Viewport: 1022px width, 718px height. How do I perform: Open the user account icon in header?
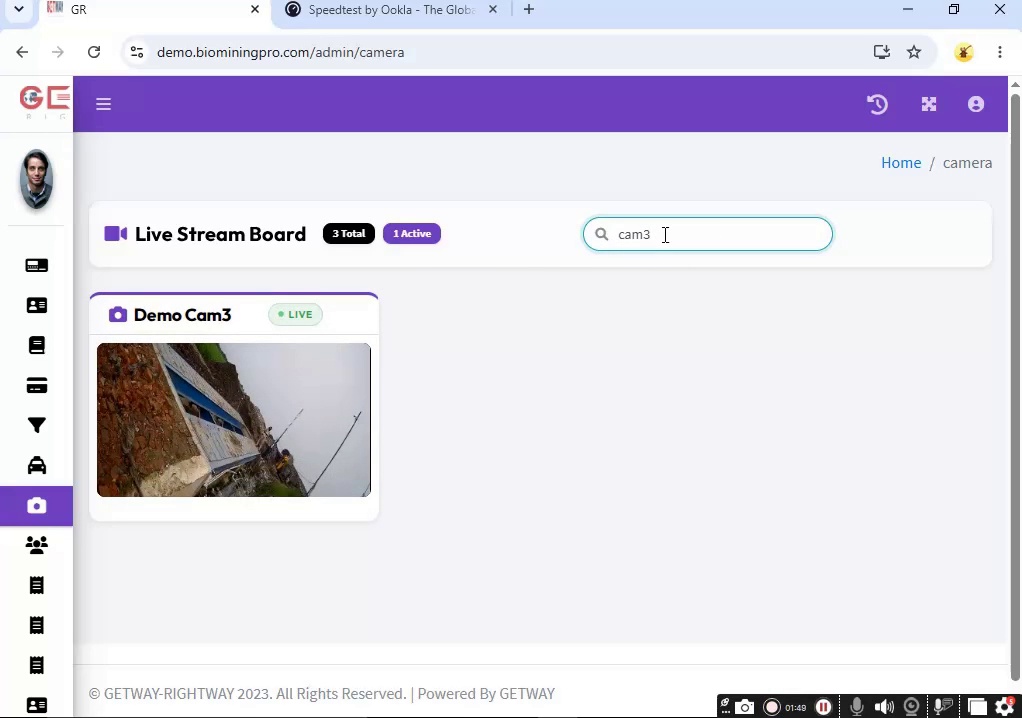[x=976, y=104]
